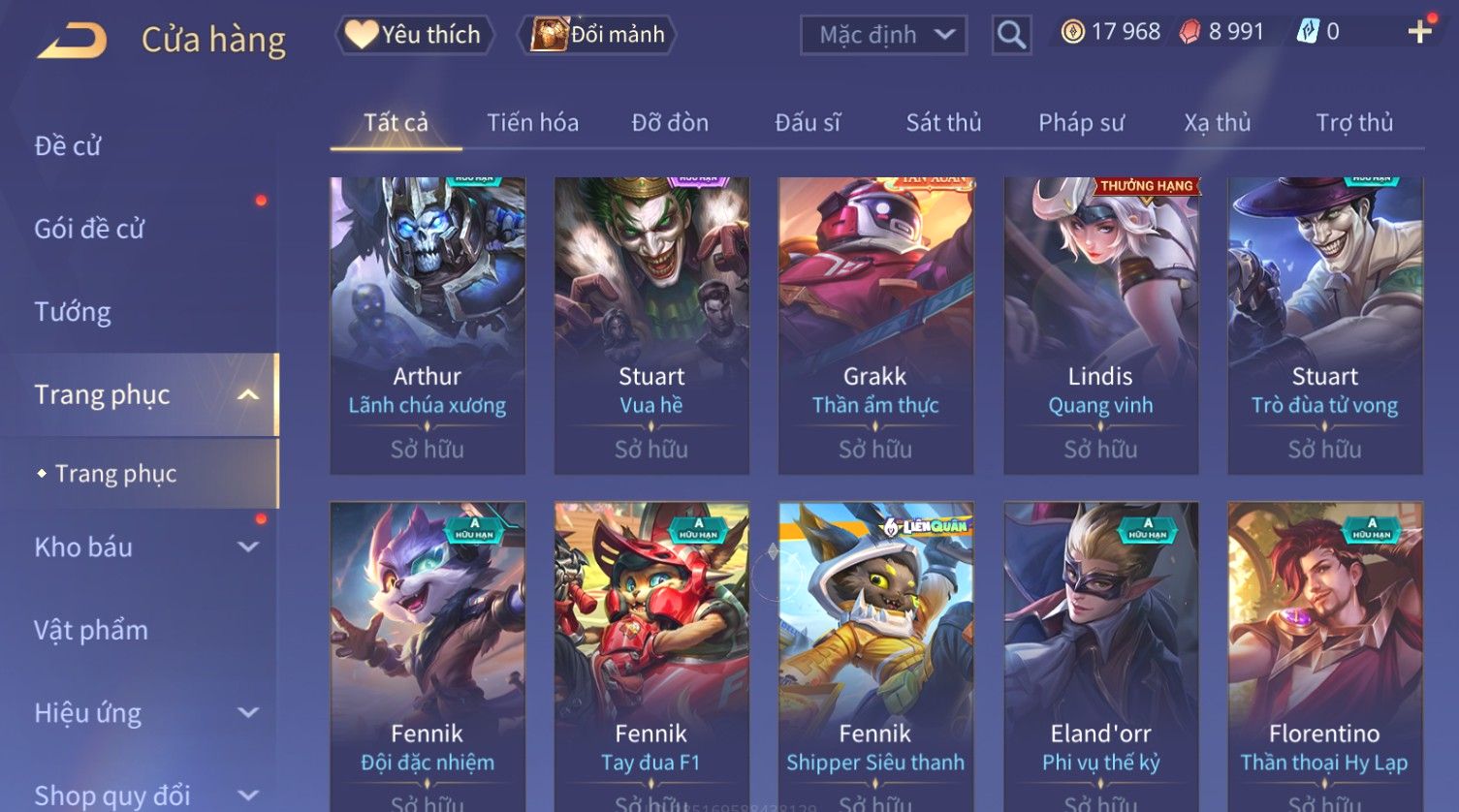Viewport: 1459px width, 812px height.
Task: Open Đổi mảnh fragment exchange
Action: [598, 35]
